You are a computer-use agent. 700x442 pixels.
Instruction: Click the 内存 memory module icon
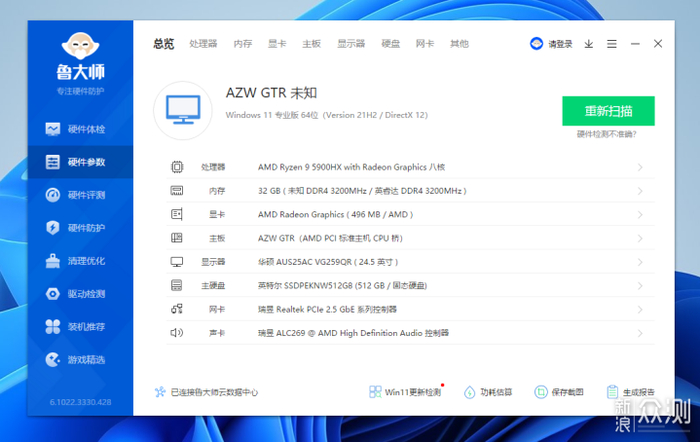click(x=177, y=191)
